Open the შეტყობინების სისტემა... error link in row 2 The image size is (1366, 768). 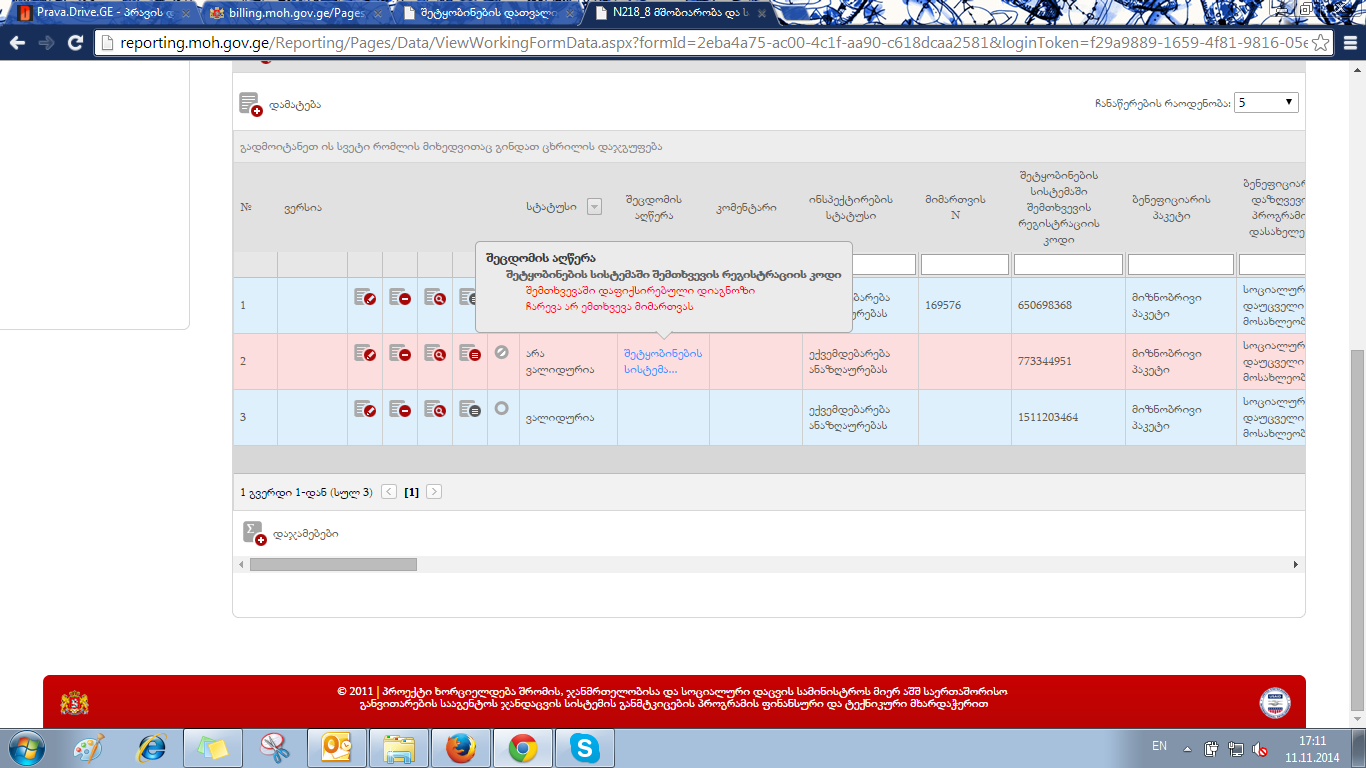(x=663, y=361)
